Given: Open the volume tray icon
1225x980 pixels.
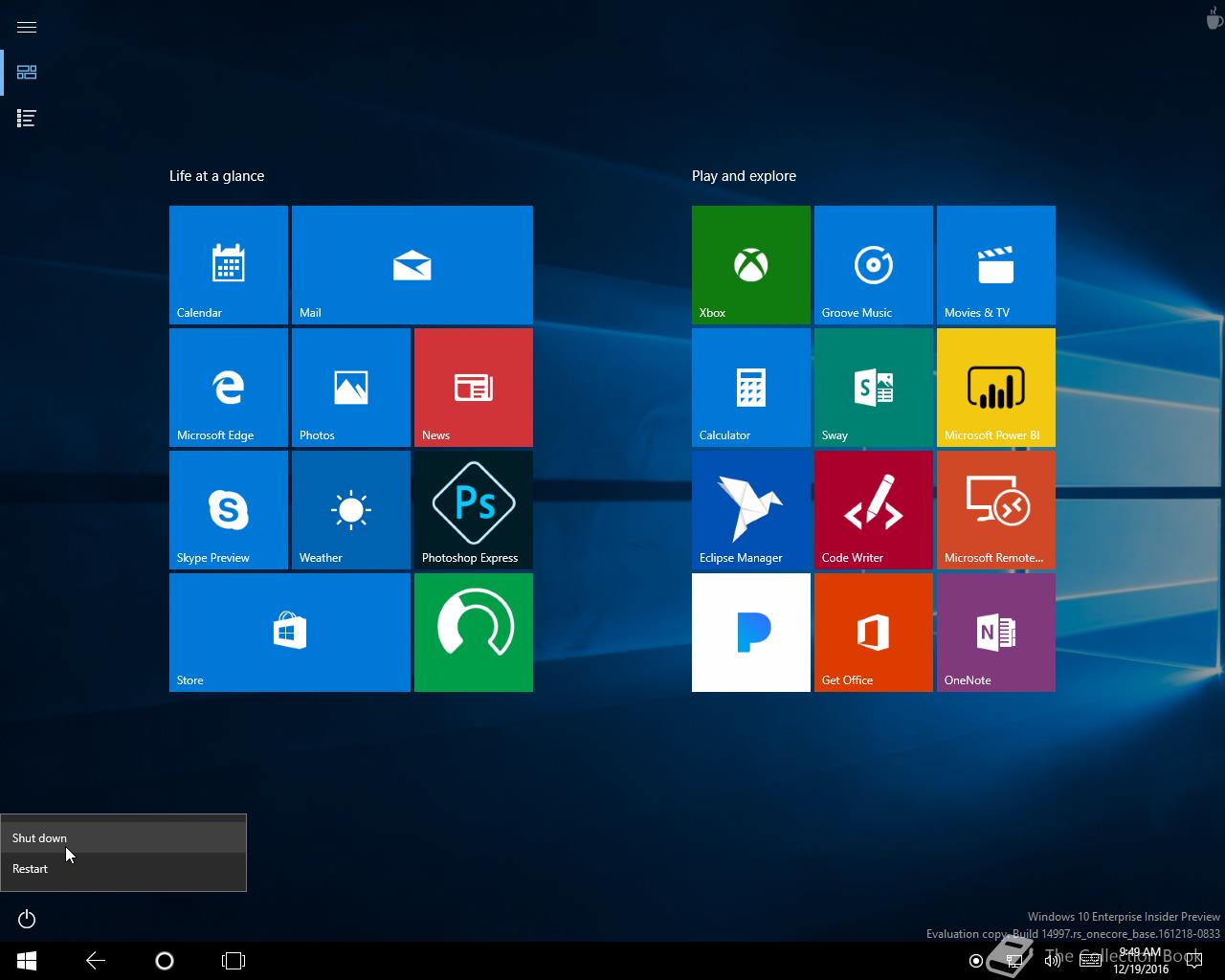Looking at the screenshot, I should (x=1052, y=961).
